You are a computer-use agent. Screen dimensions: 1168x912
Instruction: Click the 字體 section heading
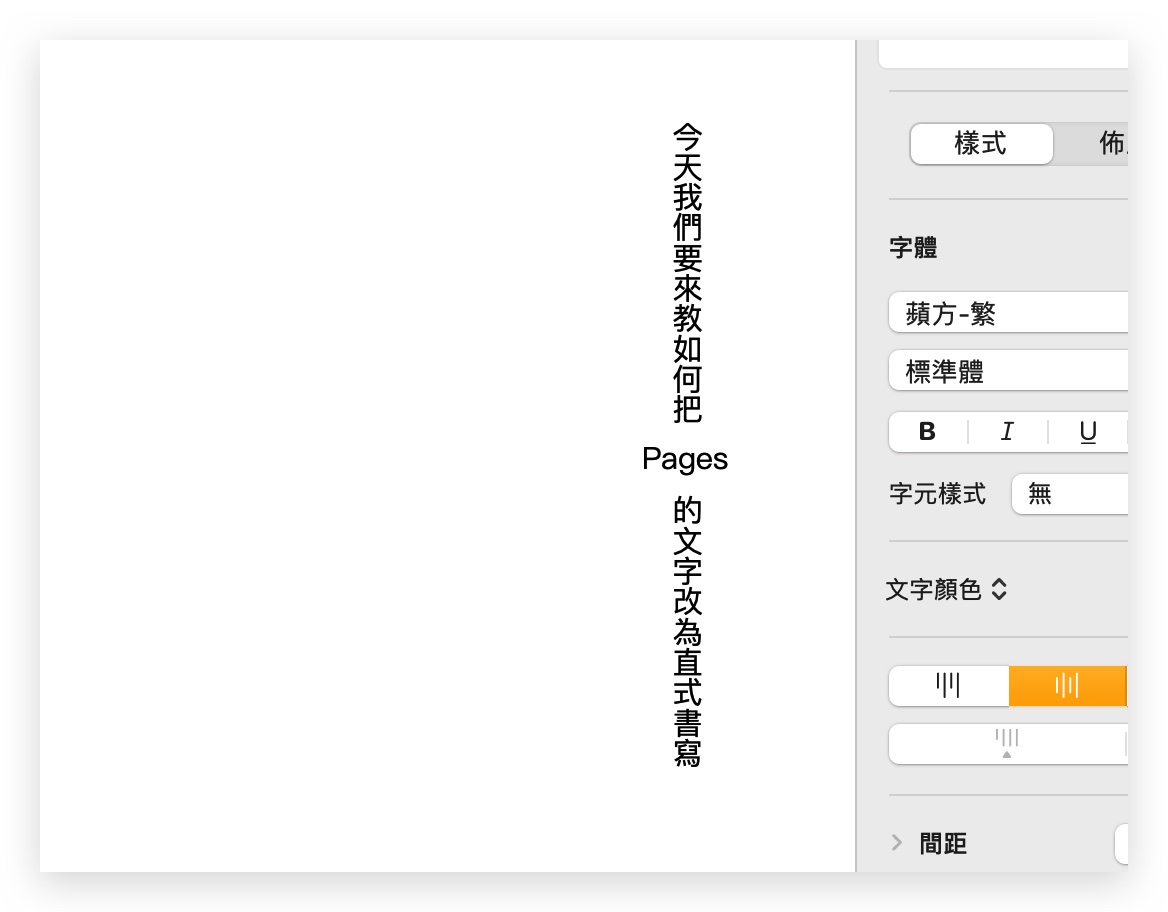click(913, 247)
